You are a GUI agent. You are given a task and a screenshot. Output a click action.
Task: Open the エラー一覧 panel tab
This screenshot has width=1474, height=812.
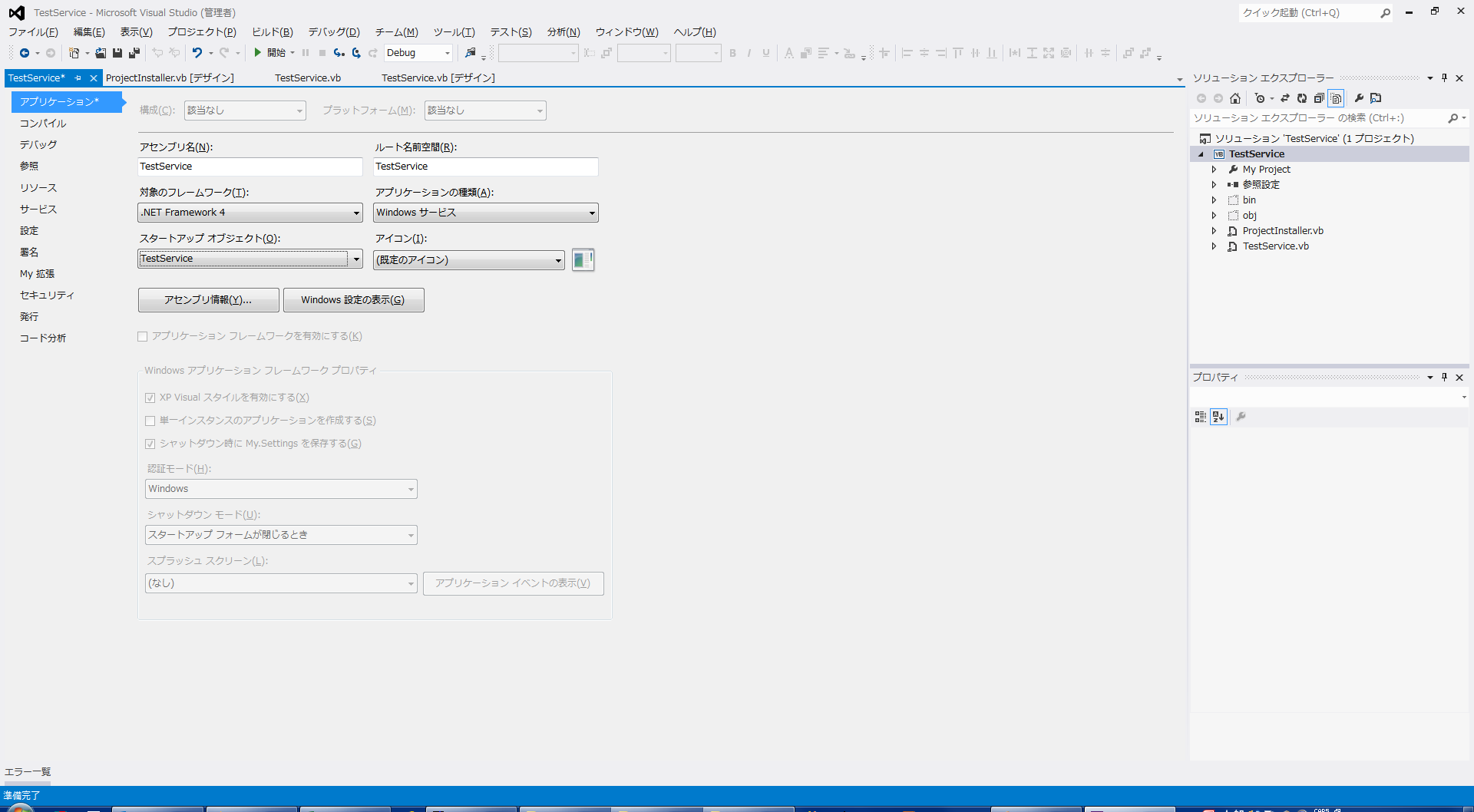28,772
